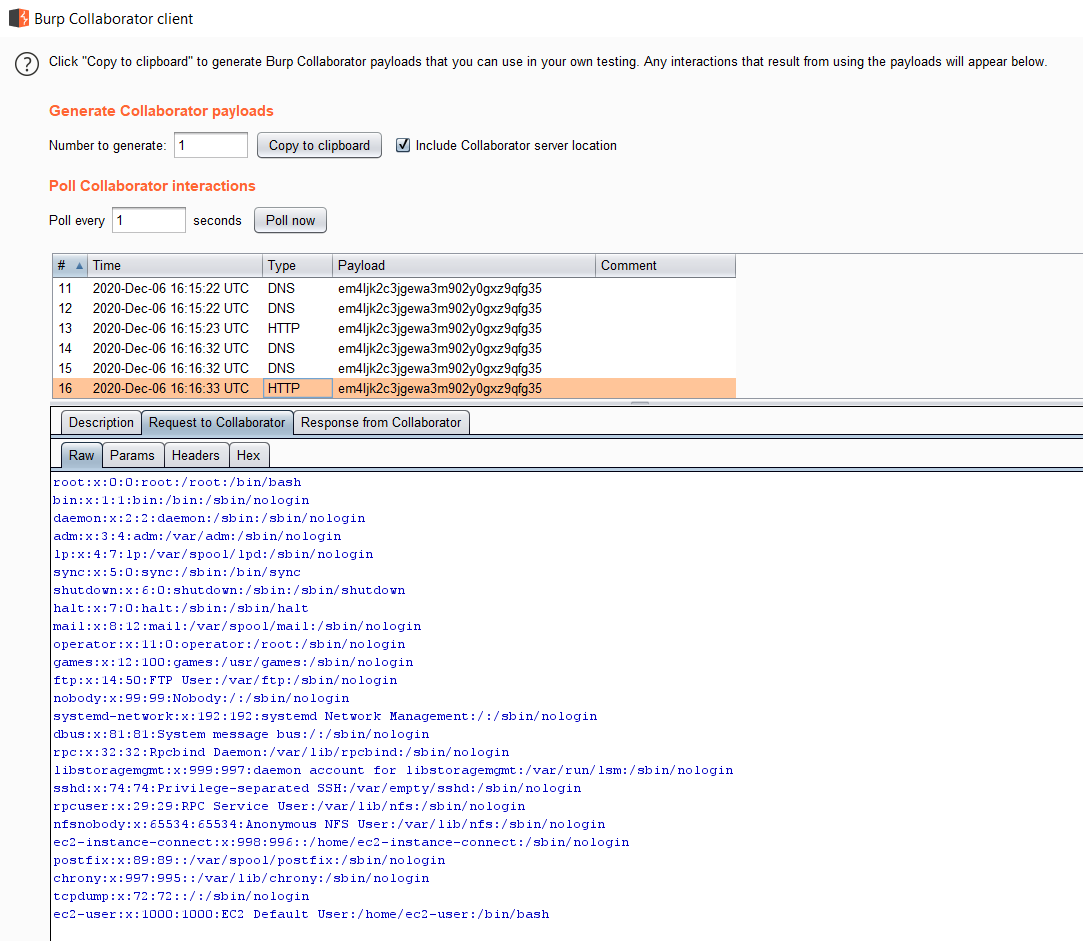Select interaction row 15 DNS

click(394, 368)
